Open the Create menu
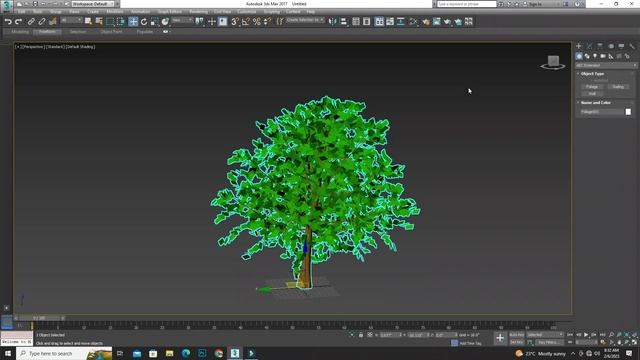 [93, 12]
